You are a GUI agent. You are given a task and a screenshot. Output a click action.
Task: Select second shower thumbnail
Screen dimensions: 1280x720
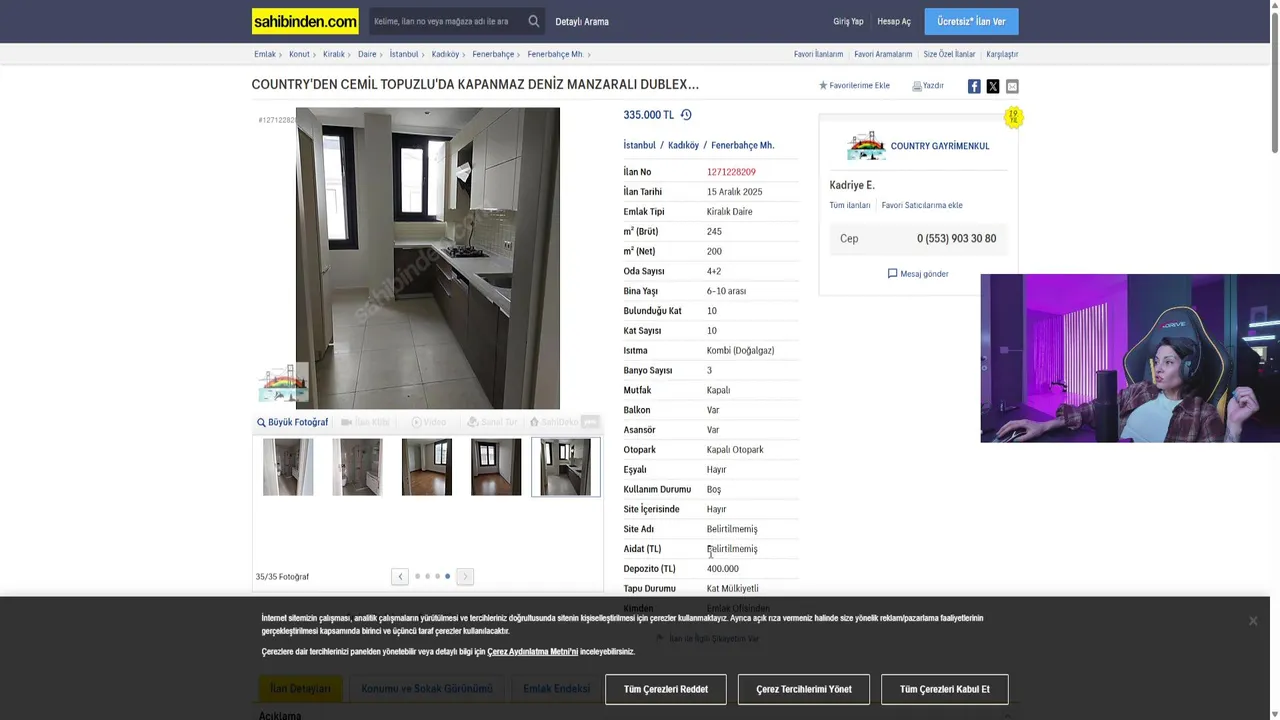(357, 467)
